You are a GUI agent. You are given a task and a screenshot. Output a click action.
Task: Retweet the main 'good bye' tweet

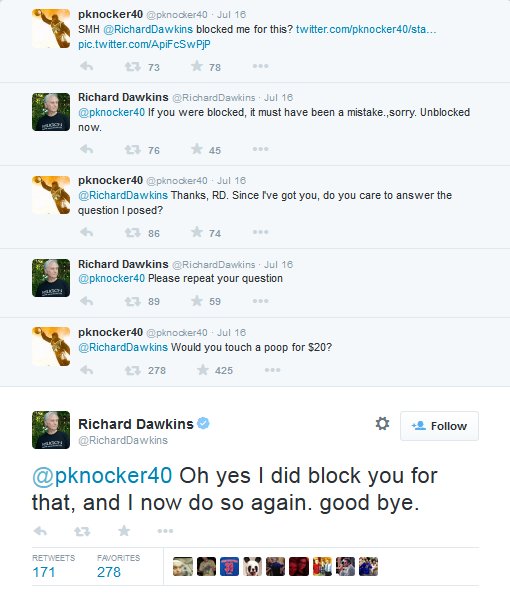tap(82, 532)
